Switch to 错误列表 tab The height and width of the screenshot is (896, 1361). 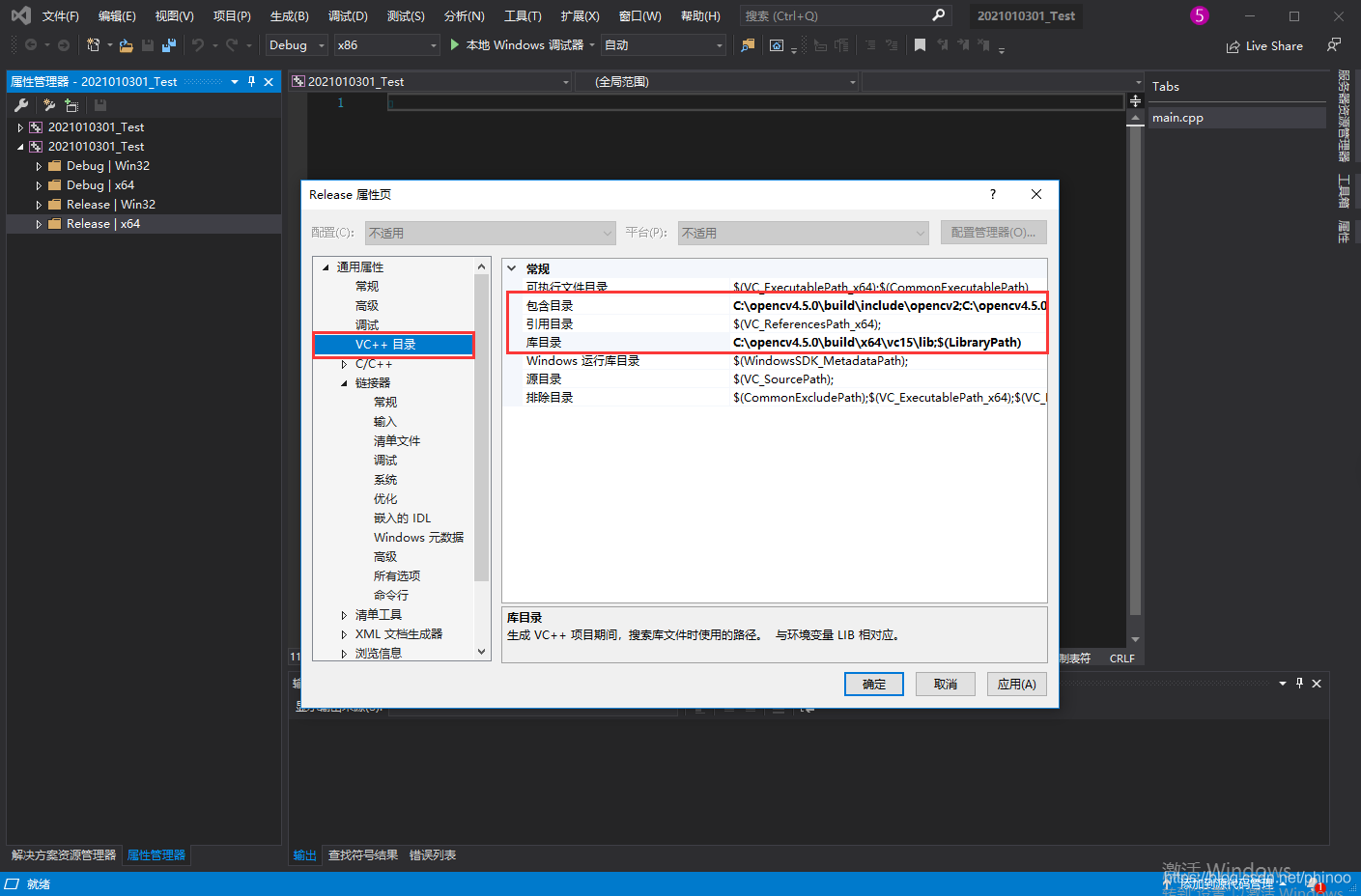pos(433,855)
